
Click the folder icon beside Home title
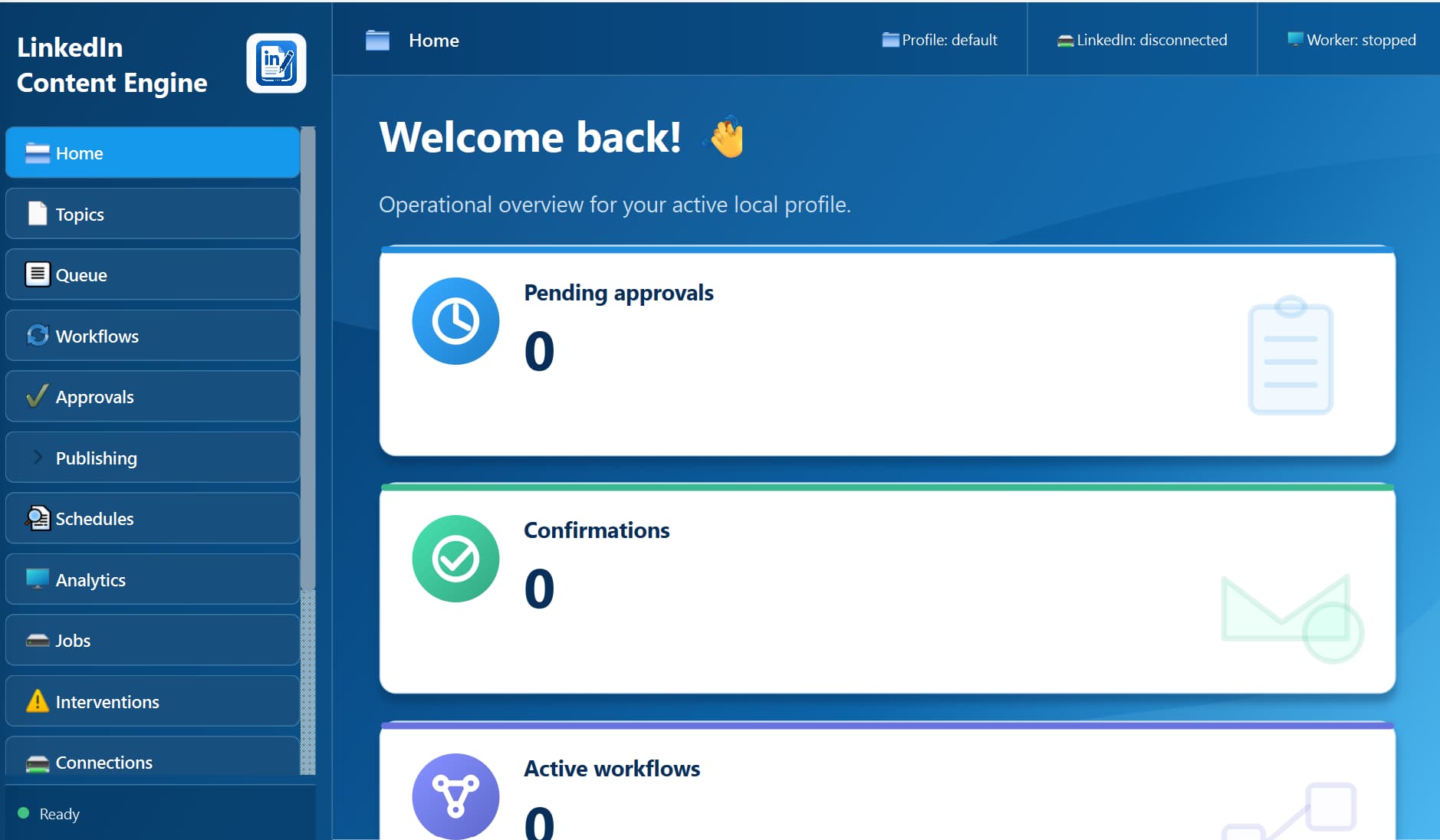tap(377, 41)
